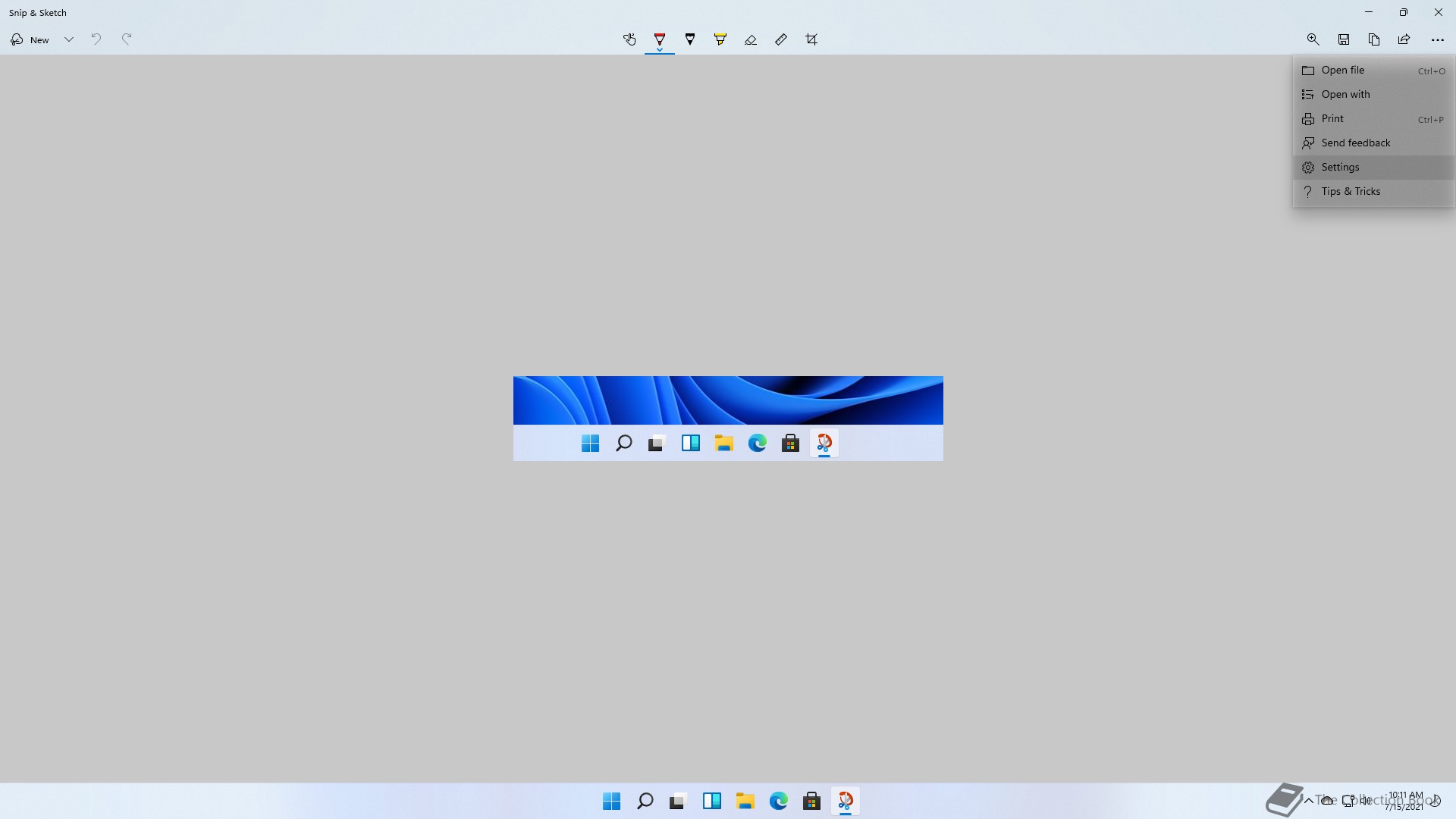Start a New snip
The width and height of the screenshot is (1456, 819).
point(30,39)
